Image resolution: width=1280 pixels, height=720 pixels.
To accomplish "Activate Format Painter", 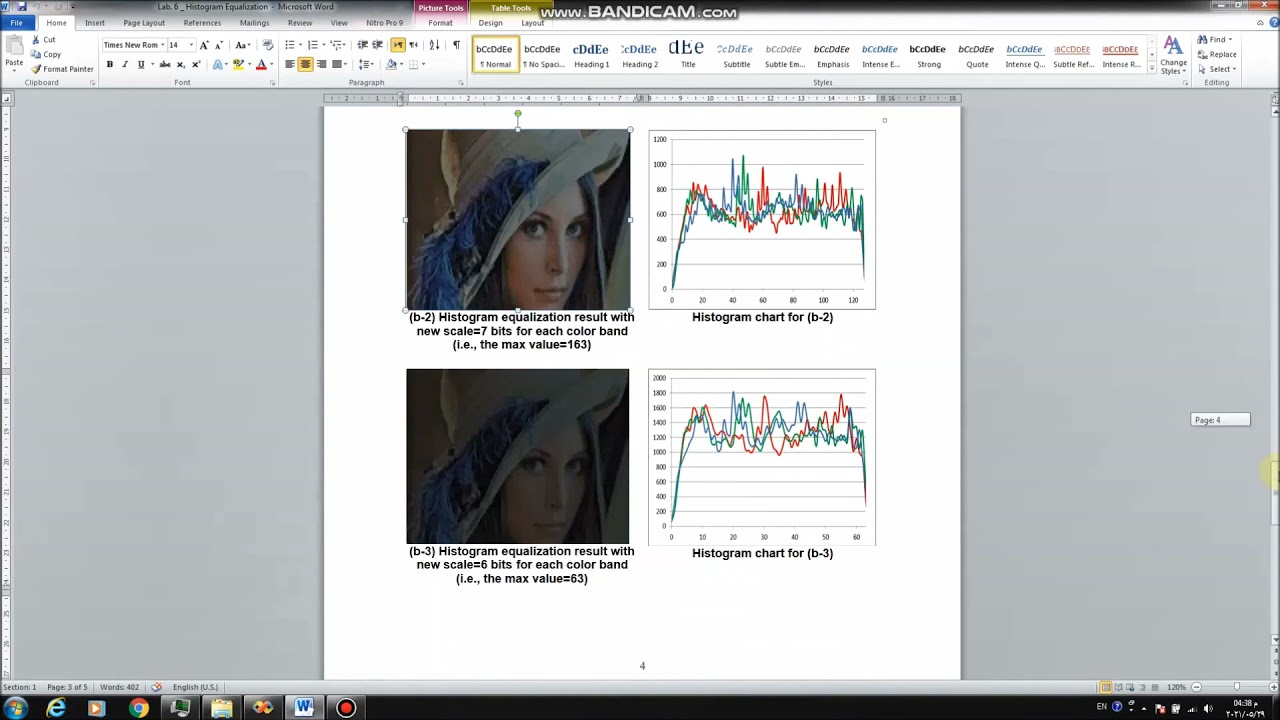I will (x=62, y=69).
